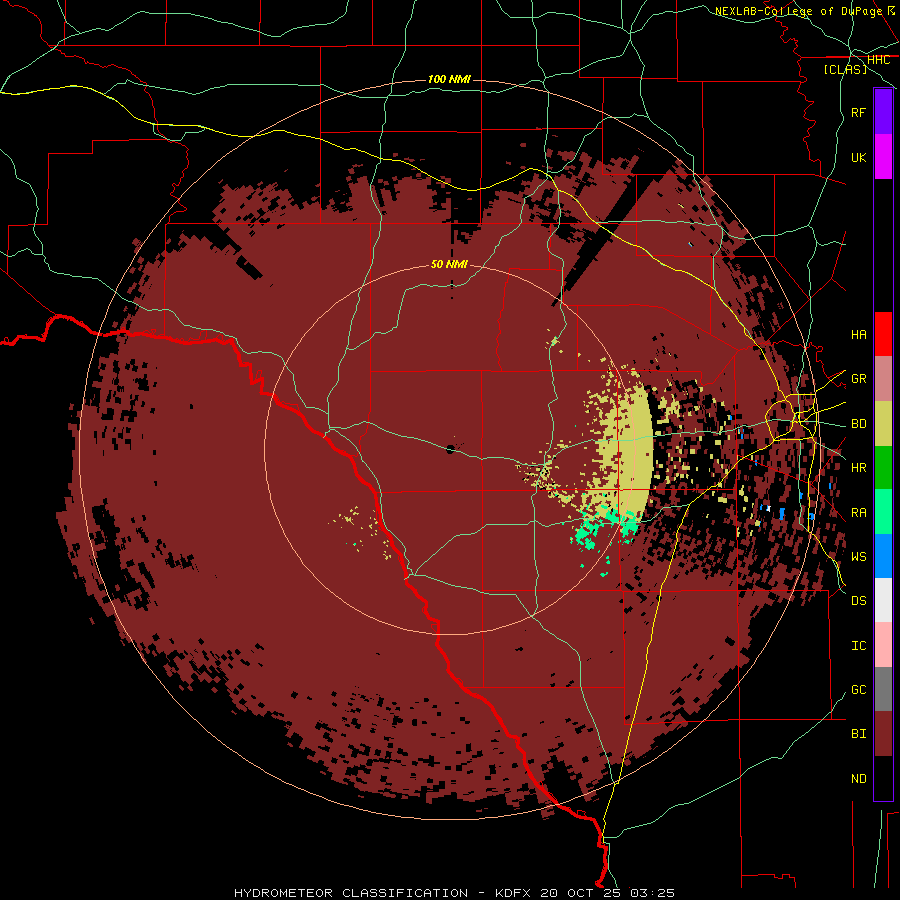
Task: Click the BD legend label
Action: tap(858, 424)
